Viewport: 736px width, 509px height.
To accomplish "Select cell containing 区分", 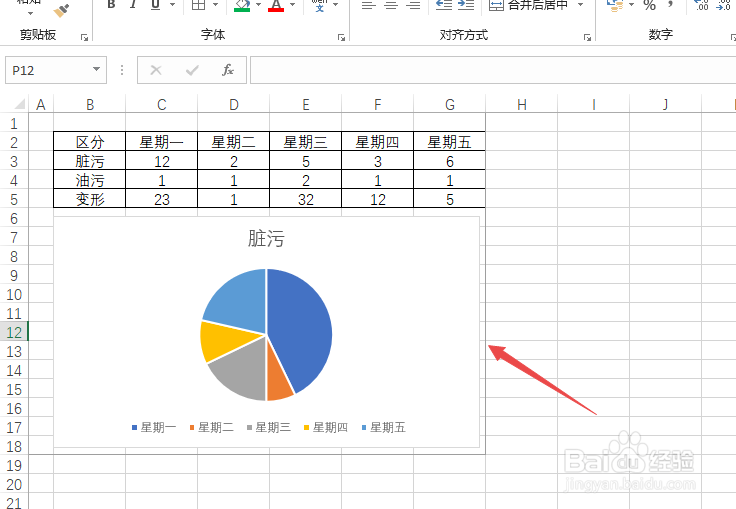I will (90, 142).
